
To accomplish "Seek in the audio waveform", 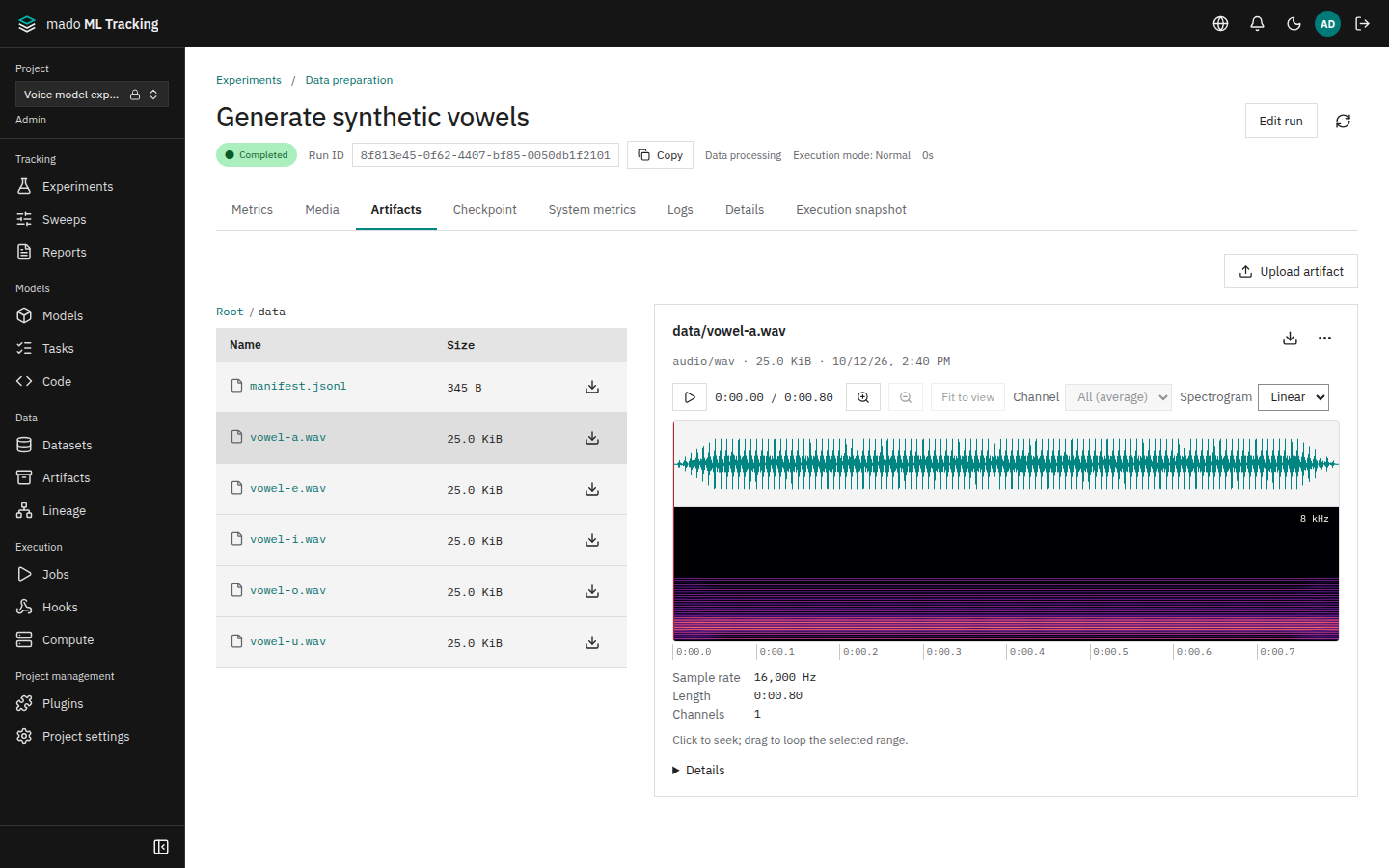I will pos(1006,464).
